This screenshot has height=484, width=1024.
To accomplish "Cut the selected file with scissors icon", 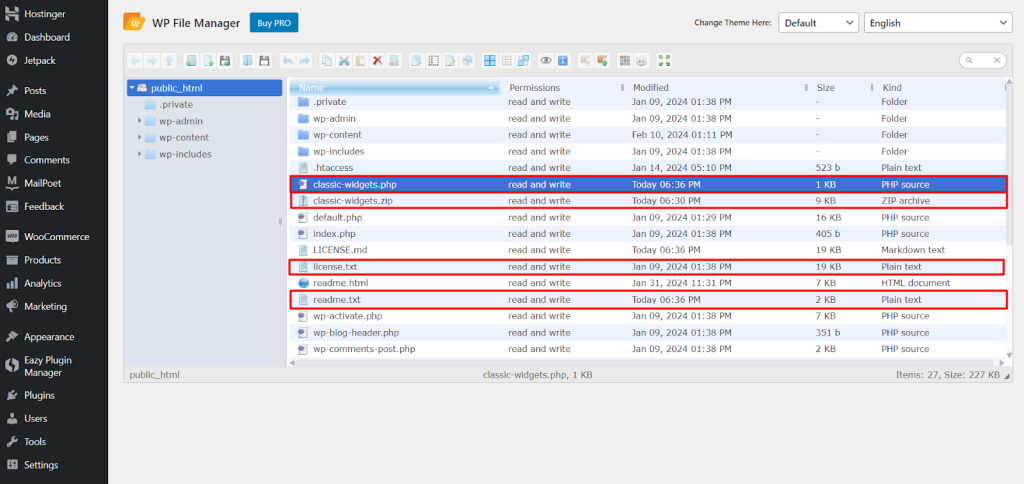I will [344, 61].
